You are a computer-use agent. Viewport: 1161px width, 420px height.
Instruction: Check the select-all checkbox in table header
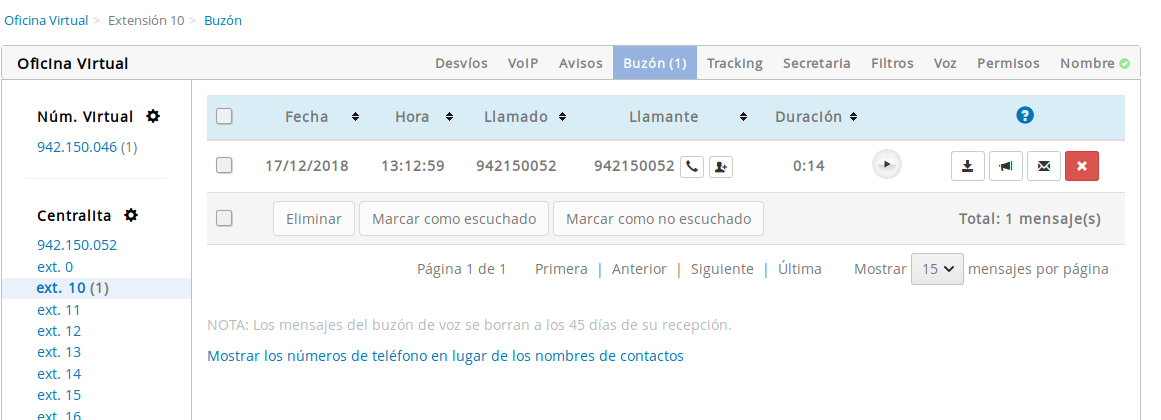pos(225,116)
